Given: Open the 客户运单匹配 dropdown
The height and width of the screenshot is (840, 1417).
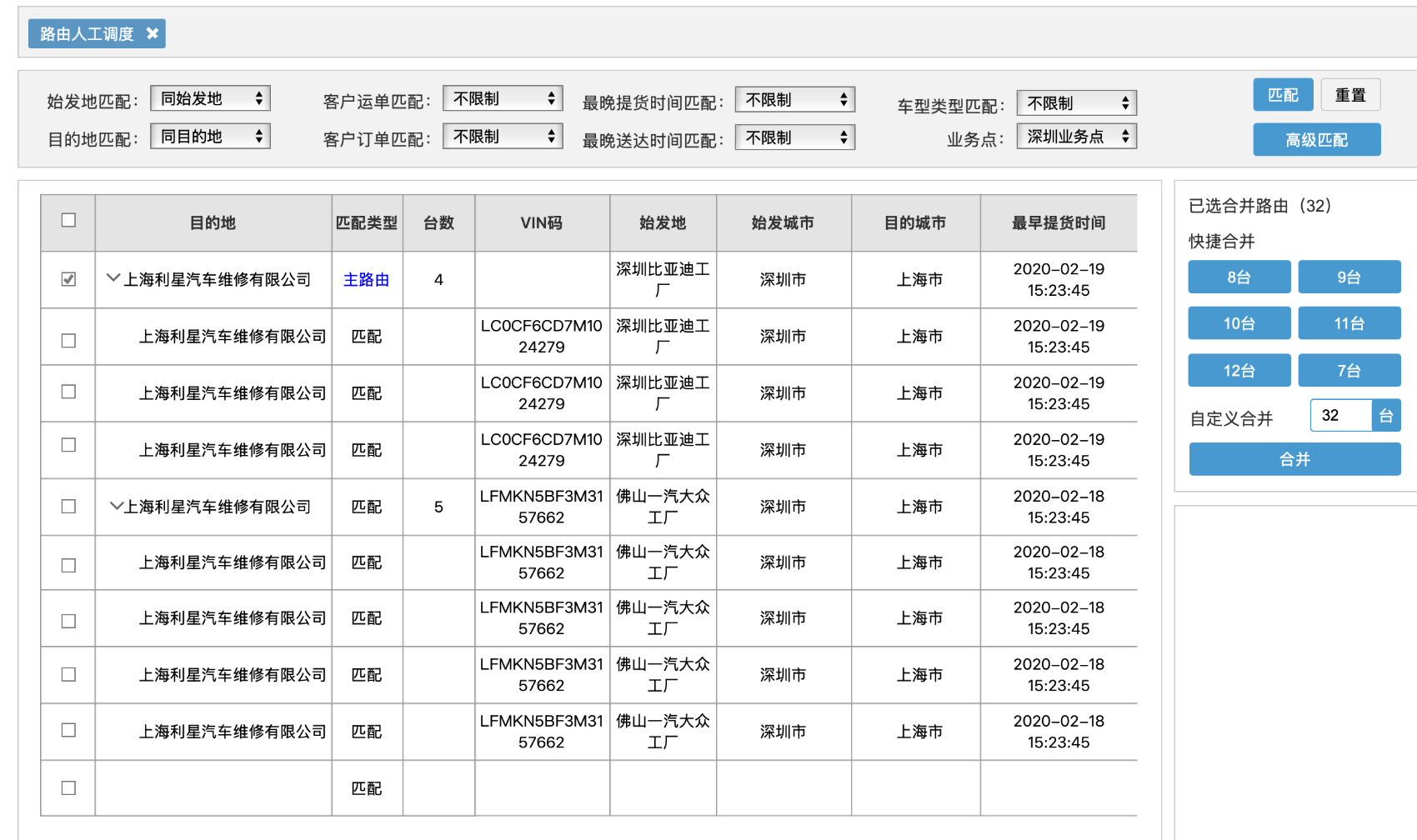Looking at the screenshot, I should pyautogui.click(x=502, y=97).
